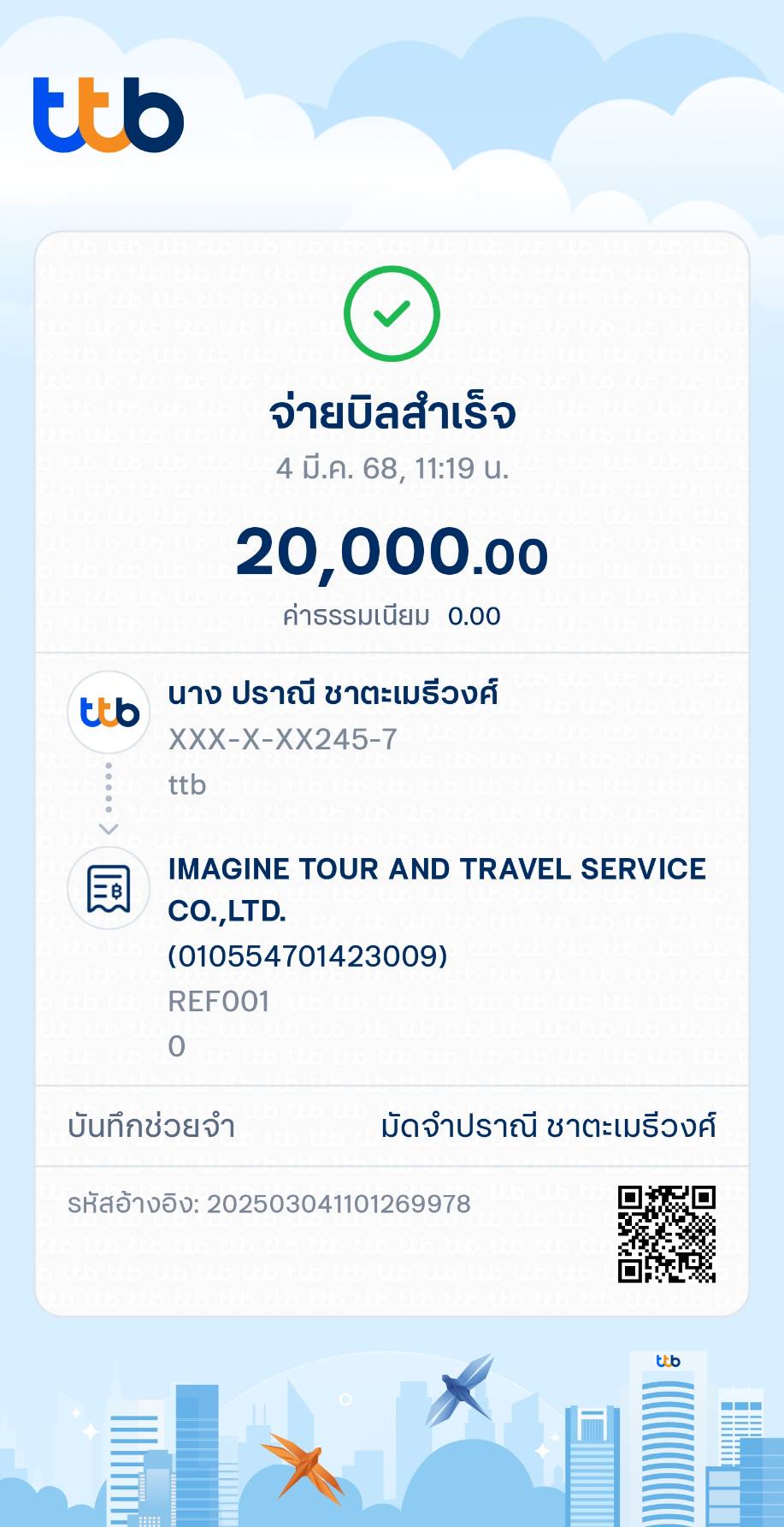Click the biller tax ID (010554701423009)
The height and width of the screenshot is (1527, 784).
[308, 956]
